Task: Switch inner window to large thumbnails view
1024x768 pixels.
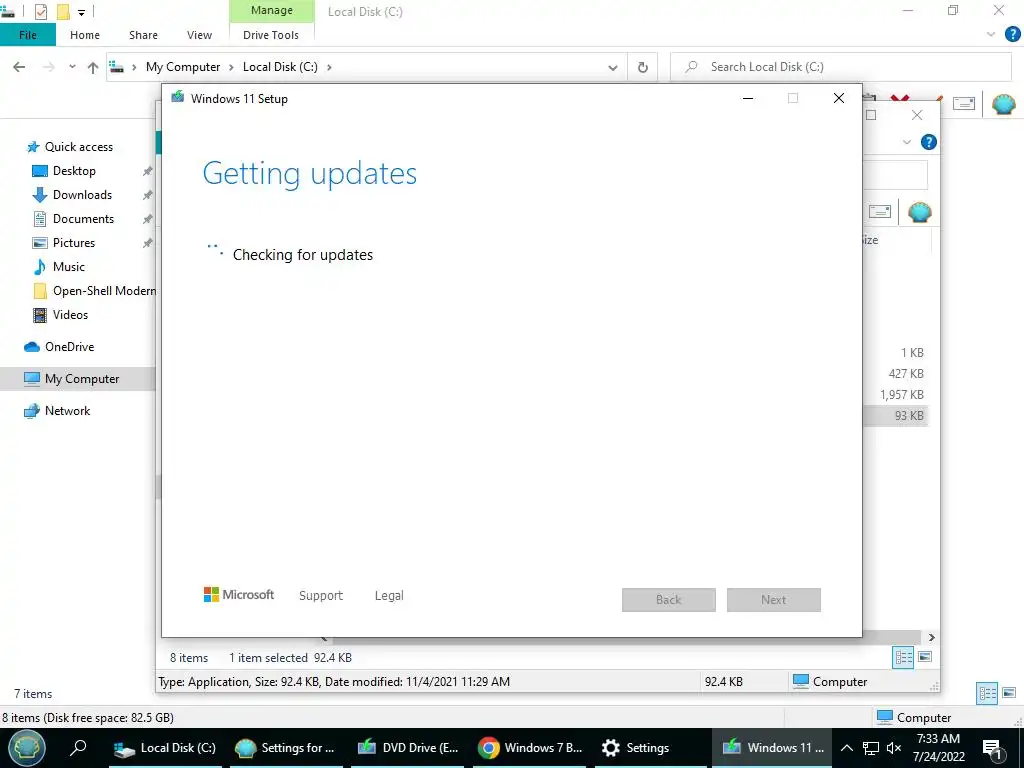Action: (x=925, y=657)
